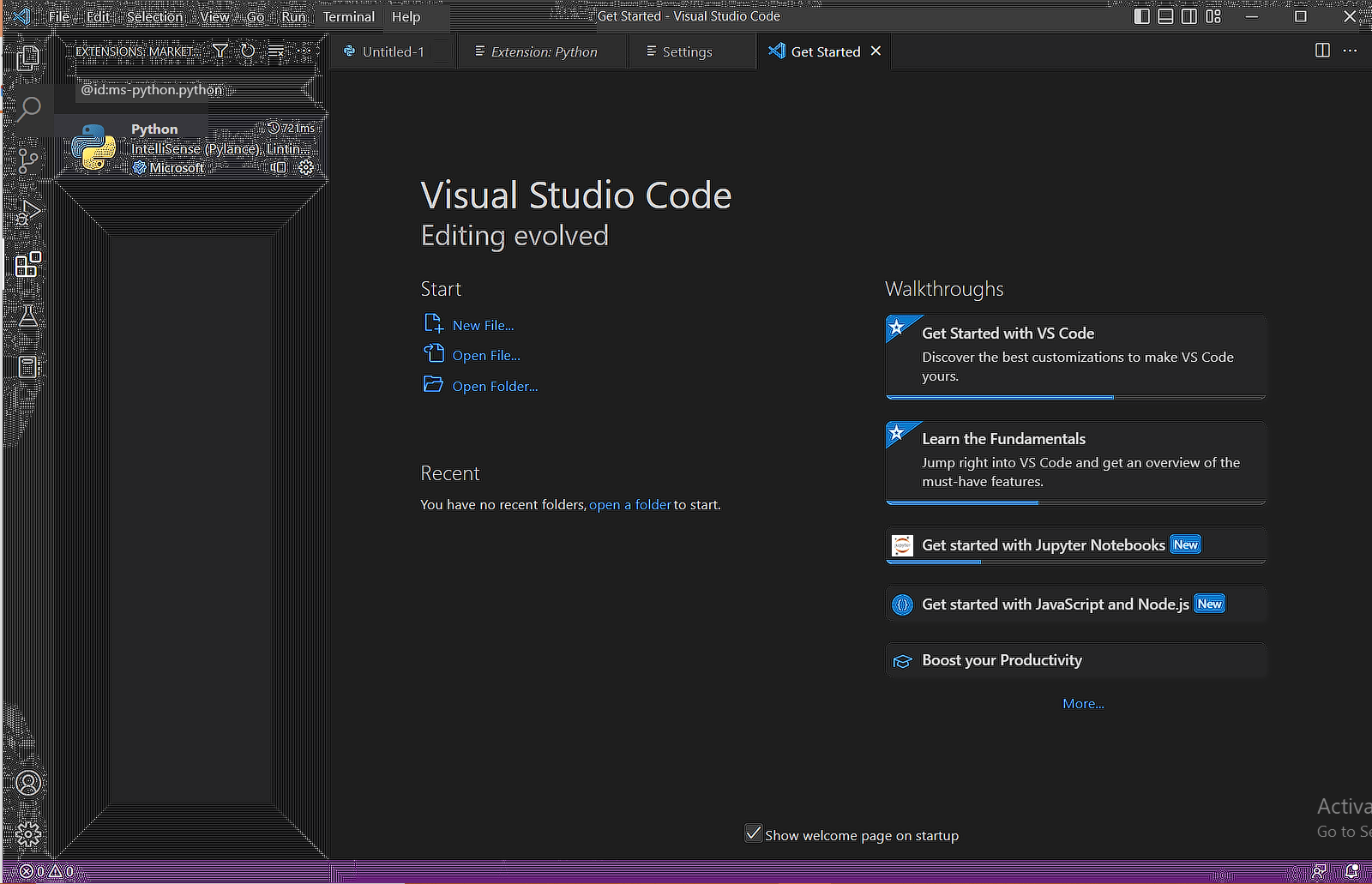Click the IntelliSense (Pylance) description text
The width and height of the screenshot is (1372, 884).
220,148
